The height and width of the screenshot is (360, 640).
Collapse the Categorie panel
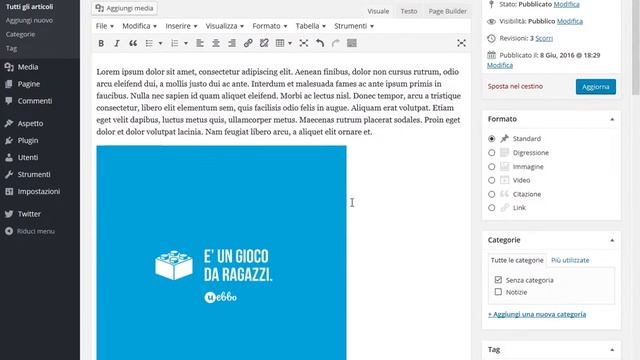point(612,240)
